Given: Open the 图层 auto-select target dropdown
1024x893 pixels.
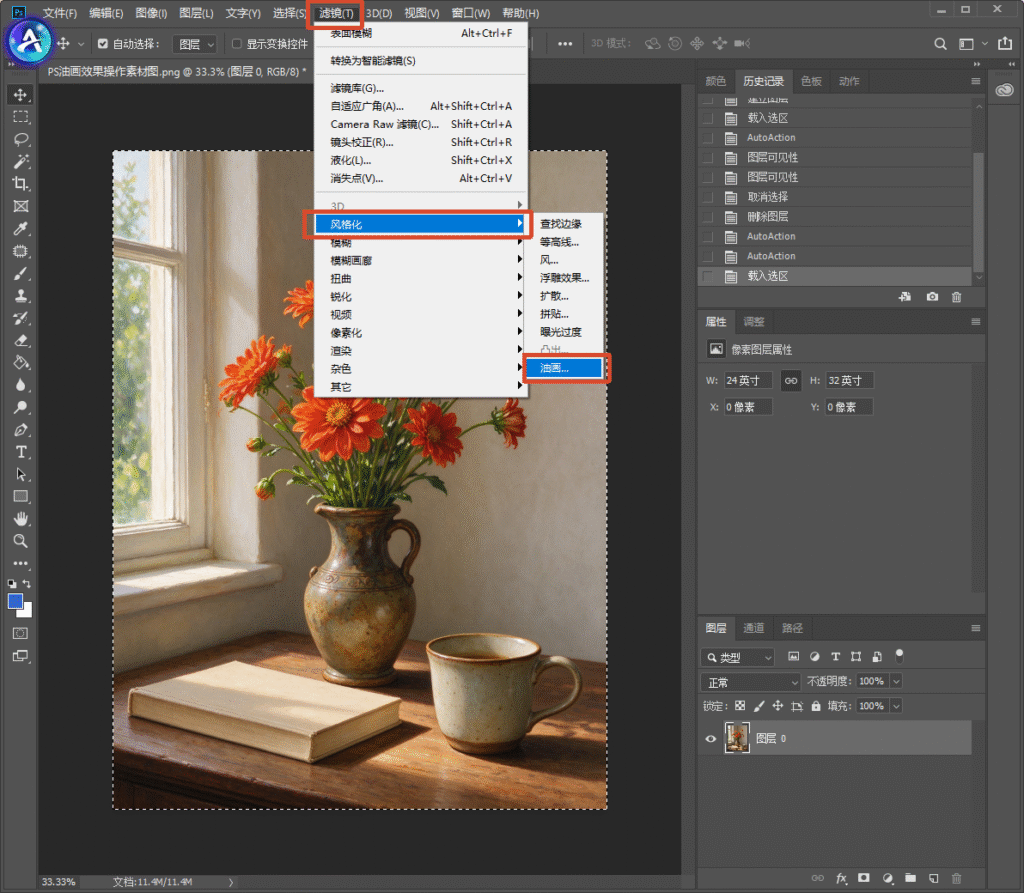Looking at the screenshot, I should coord(195,44).
